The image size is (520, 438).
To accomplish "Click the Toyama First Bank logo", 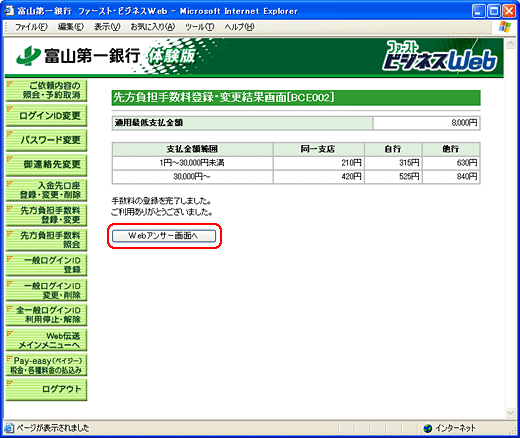I will (x=78, y=56).
